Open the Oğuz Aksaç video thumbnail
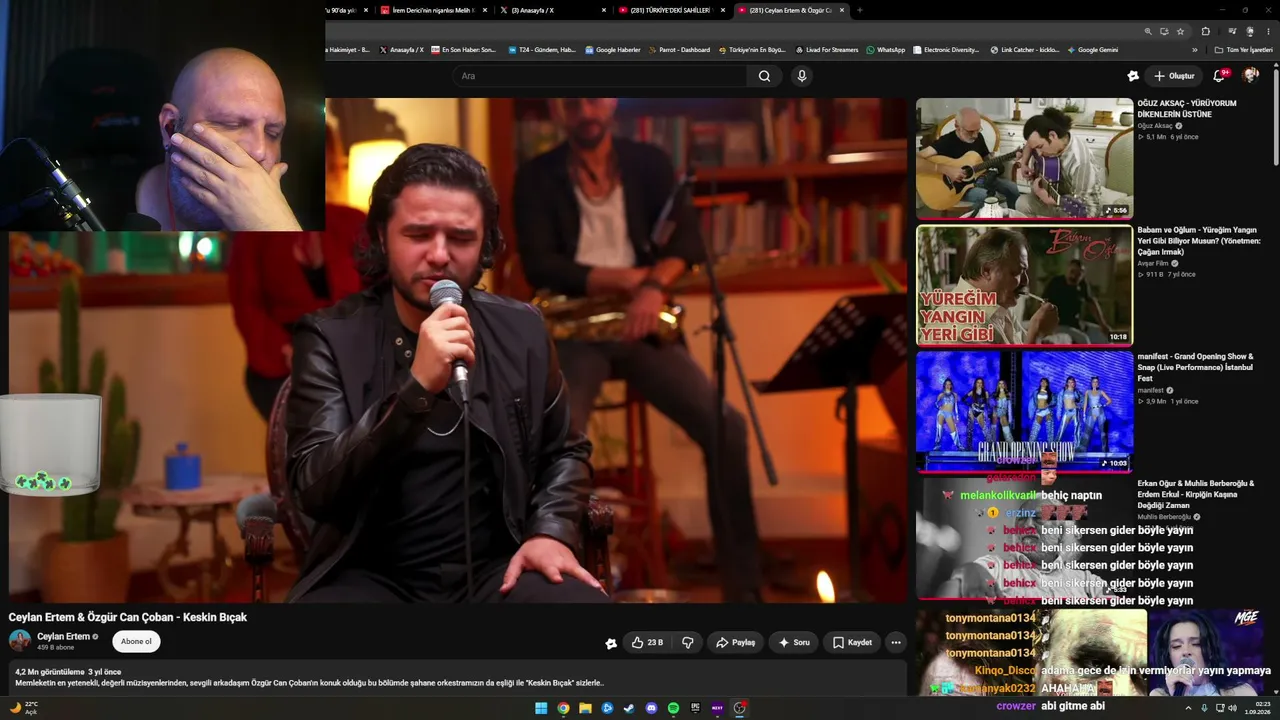 click(x=1024, y=158)
